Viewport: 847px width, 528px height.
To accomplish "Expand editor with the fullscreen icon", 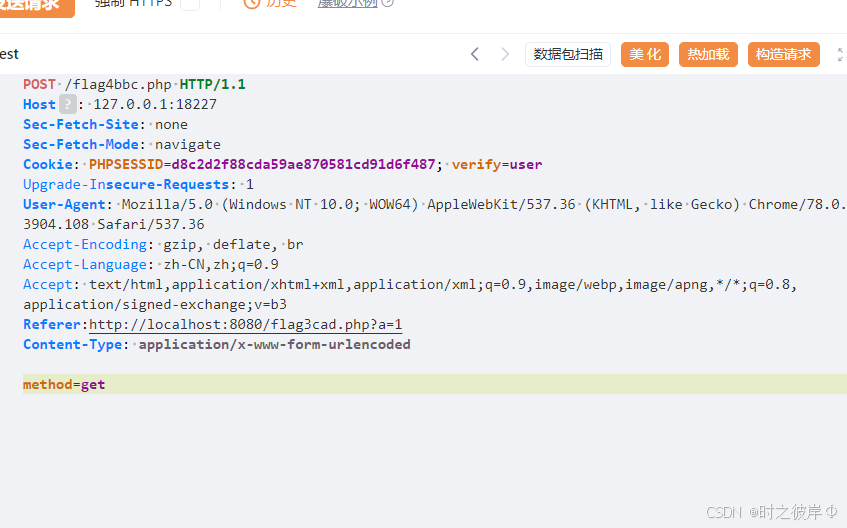I will point(841,54).
